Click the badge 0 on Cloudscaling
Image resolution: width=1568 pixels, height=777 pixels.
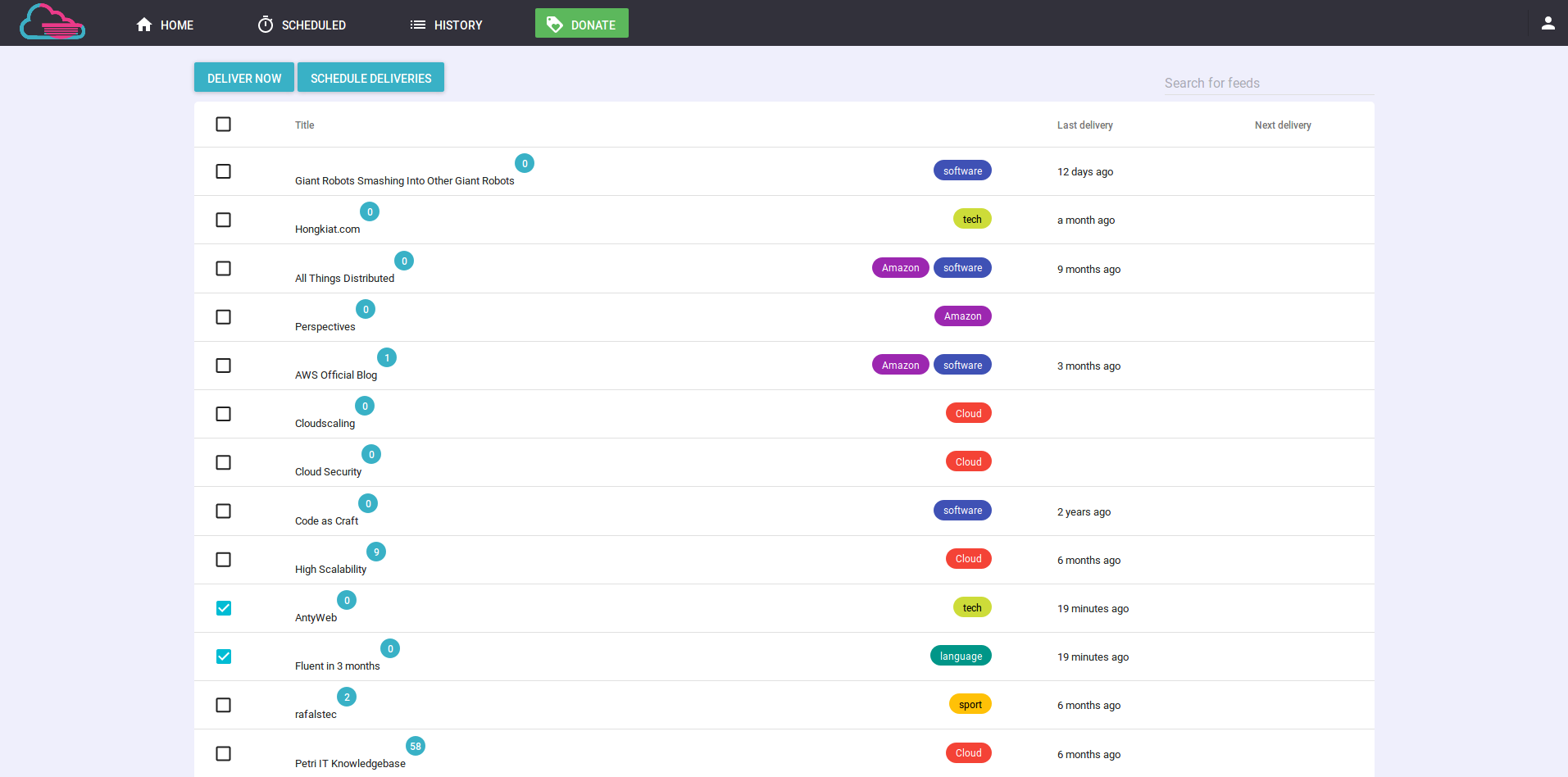tap(365, 406)
